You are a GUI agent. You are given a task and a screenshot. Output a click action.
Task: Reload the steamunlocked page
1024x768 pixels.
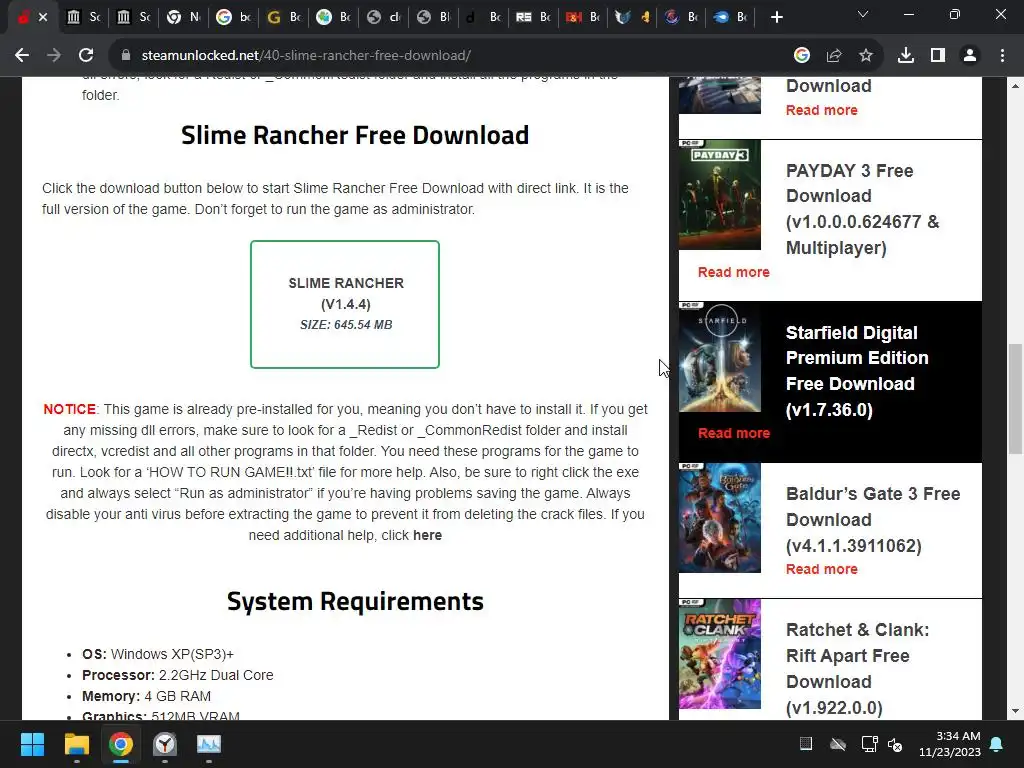tap(86, 56)
